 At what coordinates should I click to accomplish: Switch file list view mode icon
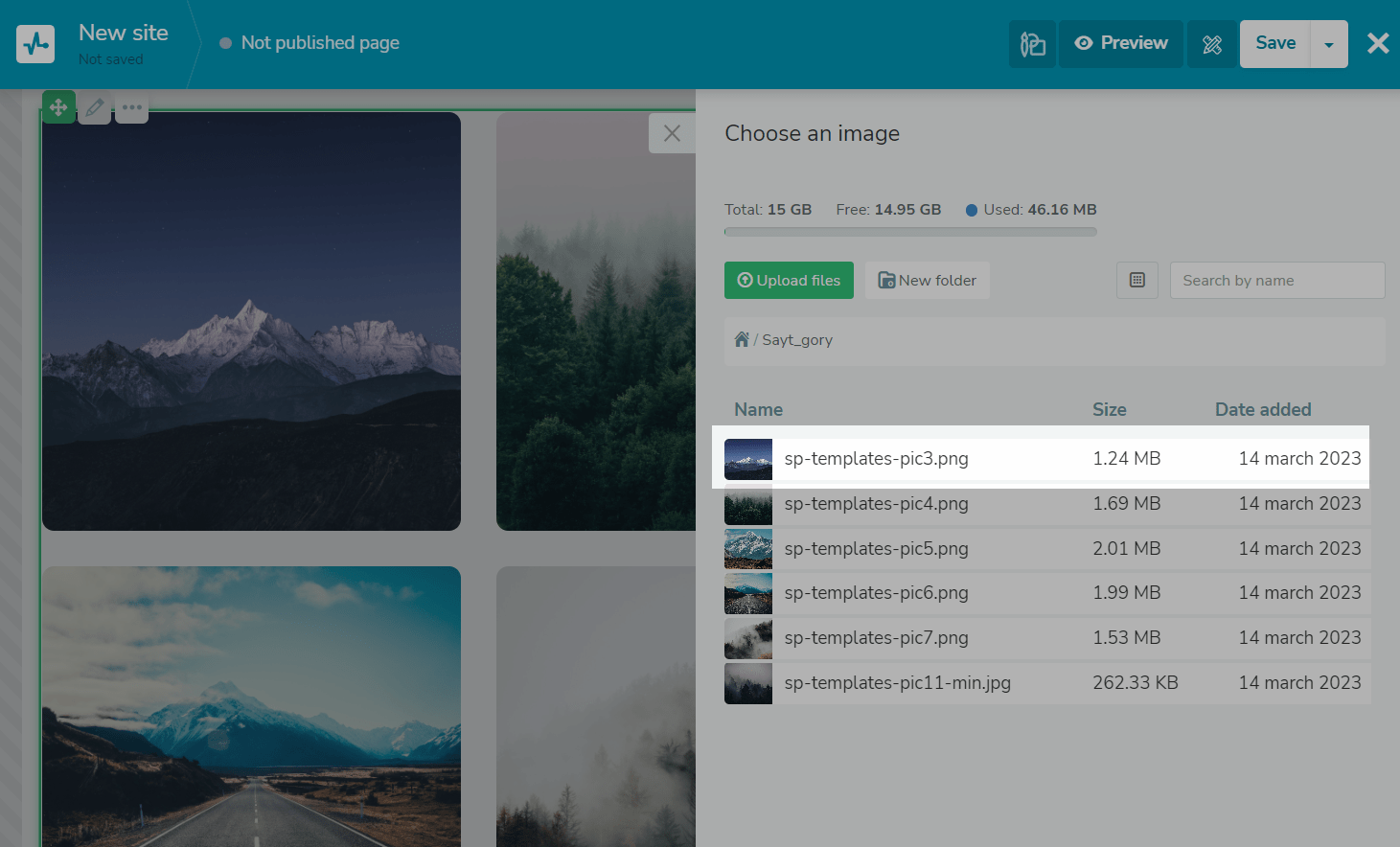pos(1136,281)
